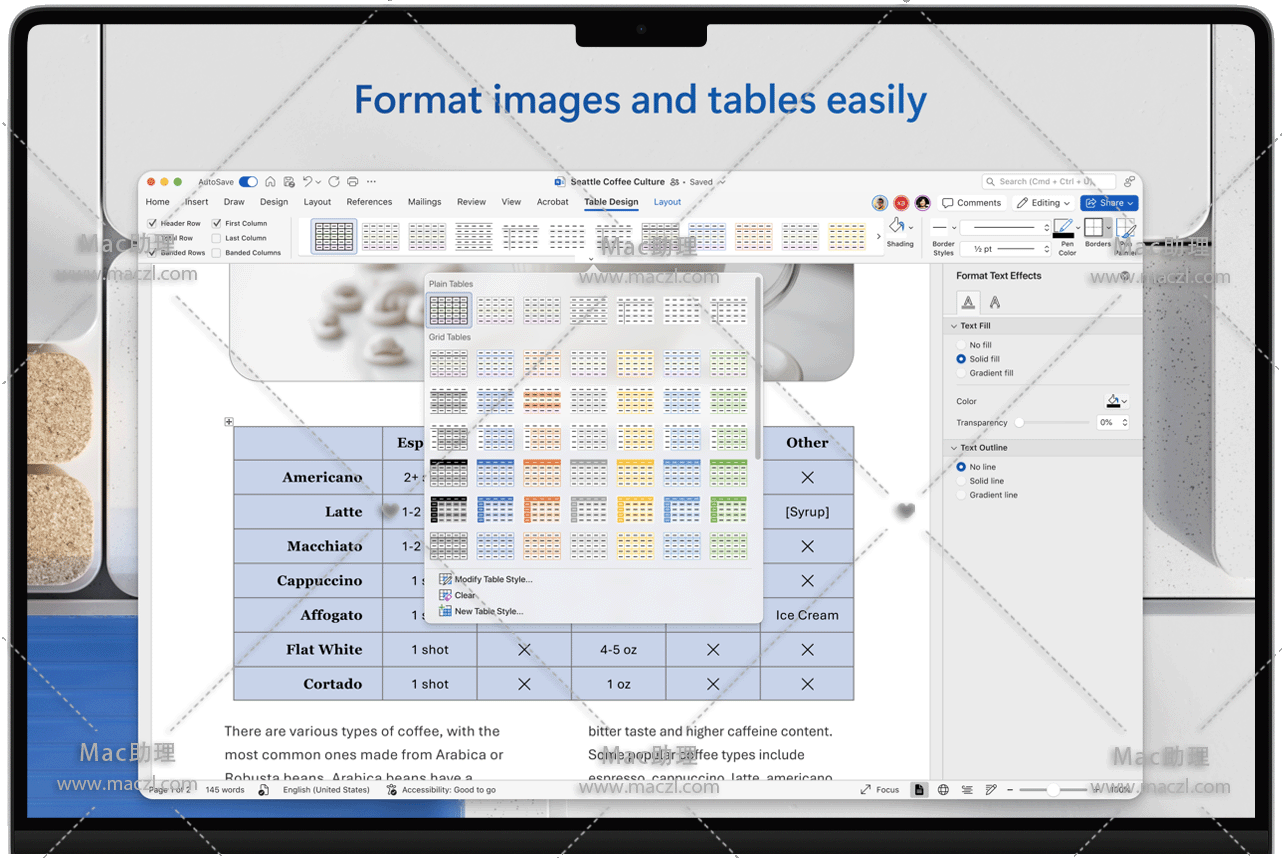Viewport: 1282px width, 858px height.
Task: Click the Web Layout globe icon in status bar
Action: click(943, 790)
